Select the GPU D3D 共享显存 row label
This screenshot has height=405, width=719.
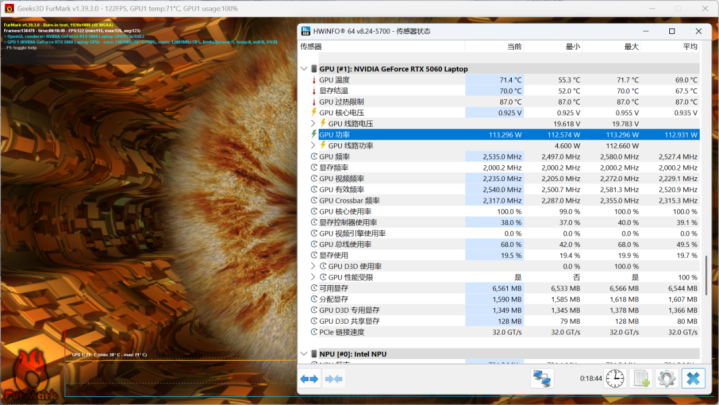point(349,321)
